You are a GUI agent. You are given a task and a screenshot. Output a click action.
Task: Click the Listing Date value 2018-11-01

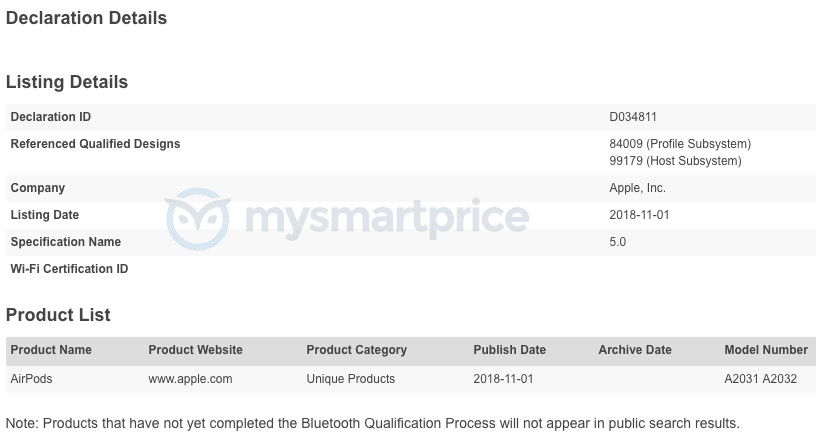tap(640, 215)
